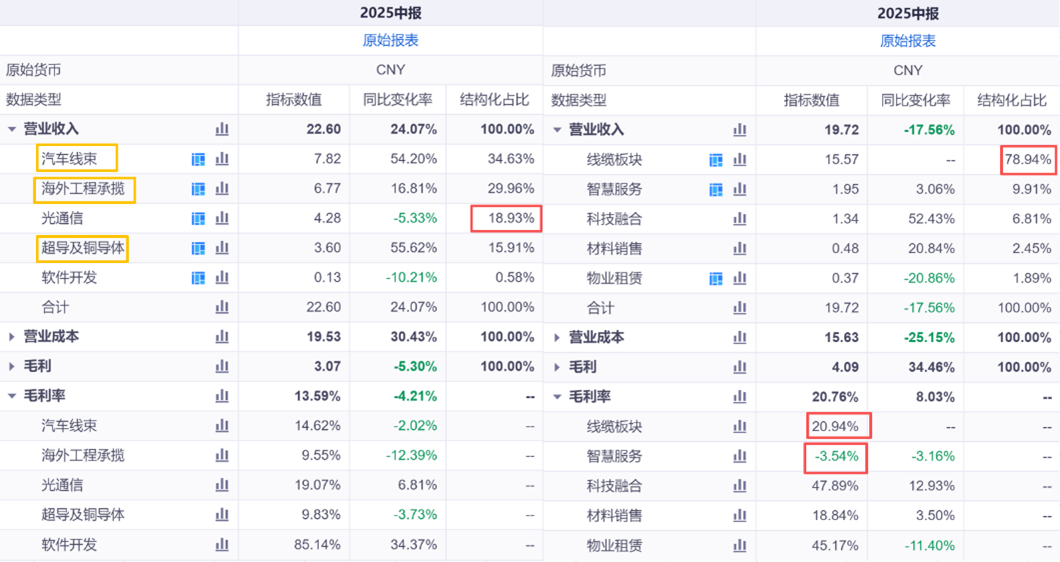This screenshot has width=1060, height=562.
Task: Select the red-boxed 18.93% cell for 光通信
Action: 506,218
